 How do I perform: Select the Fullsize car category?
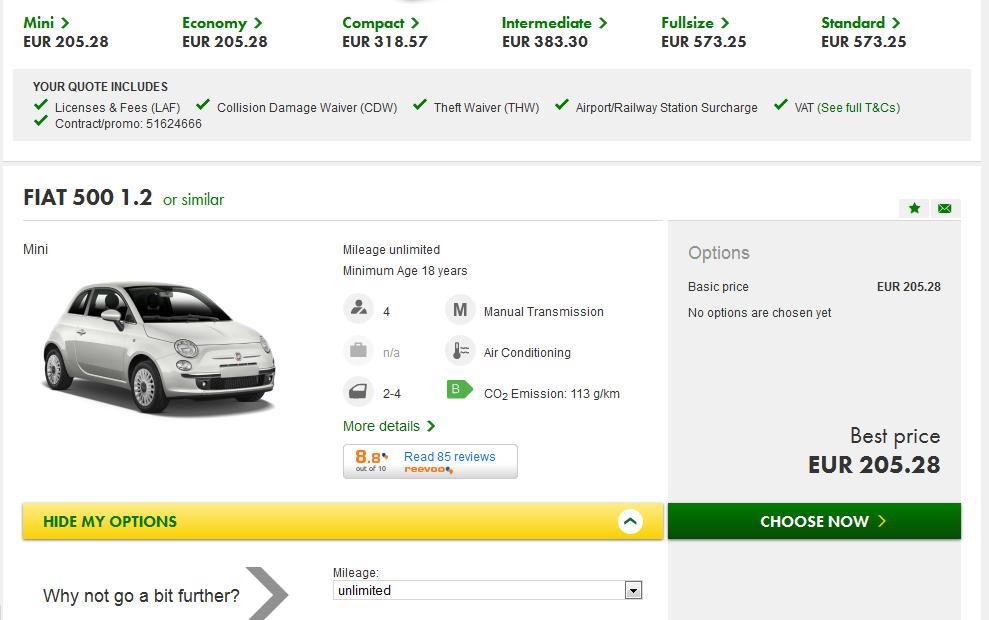point(695,23)
